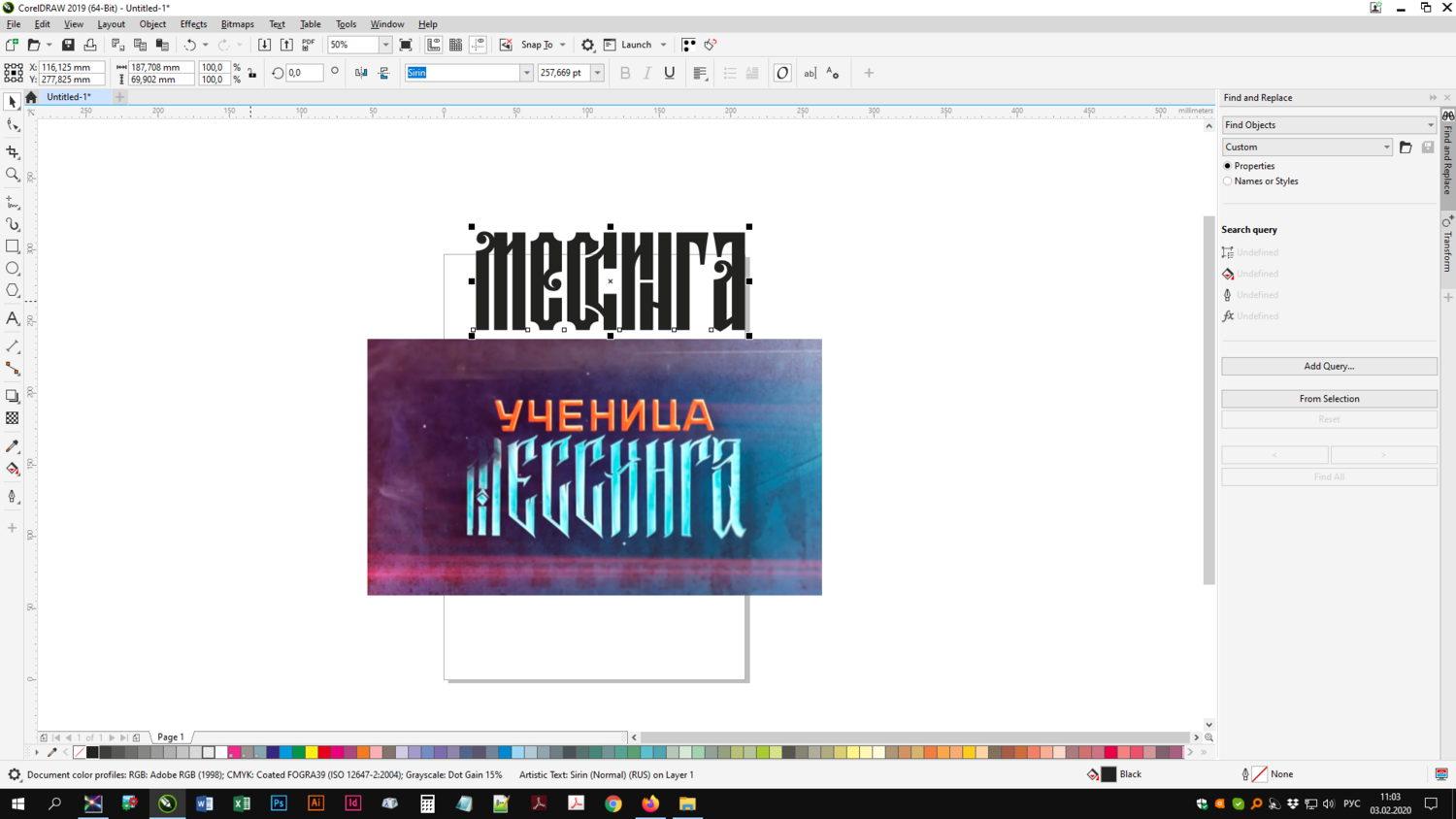
Task: Select the Text tool
Action: (x=13, y=318)
